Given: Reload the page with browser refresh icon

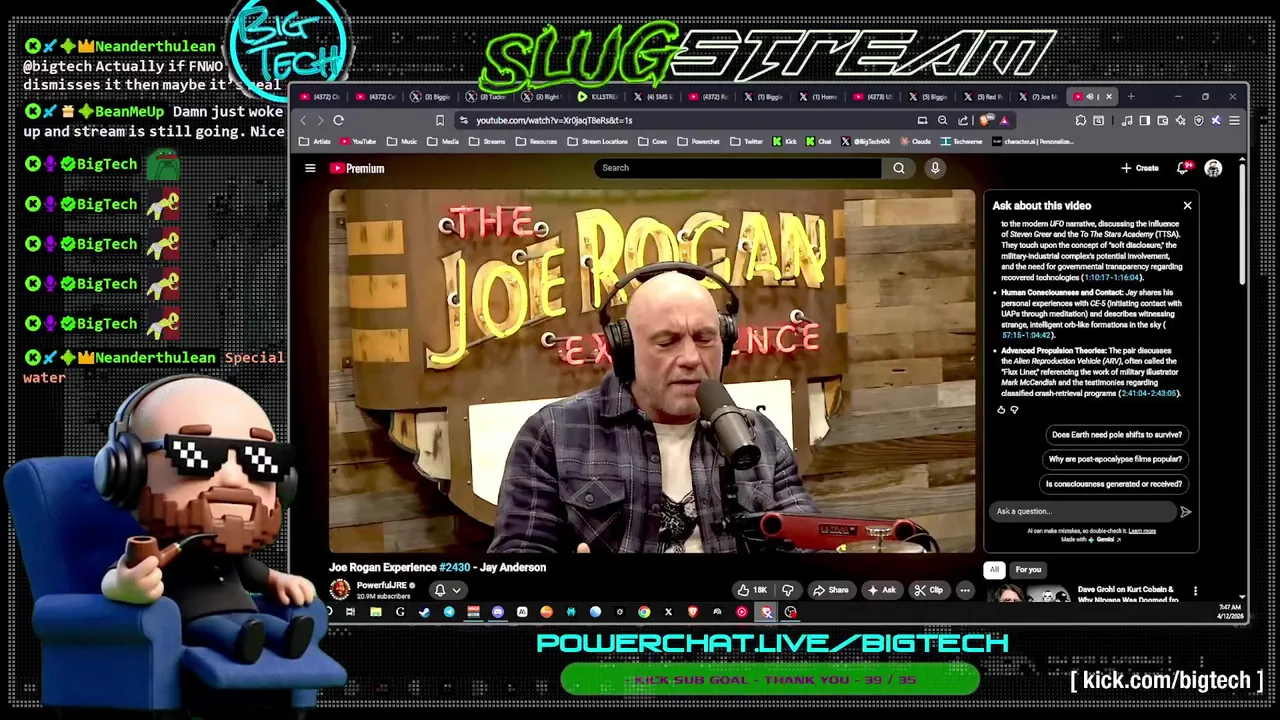Looking at the screenshot, I should pos(339,120).
